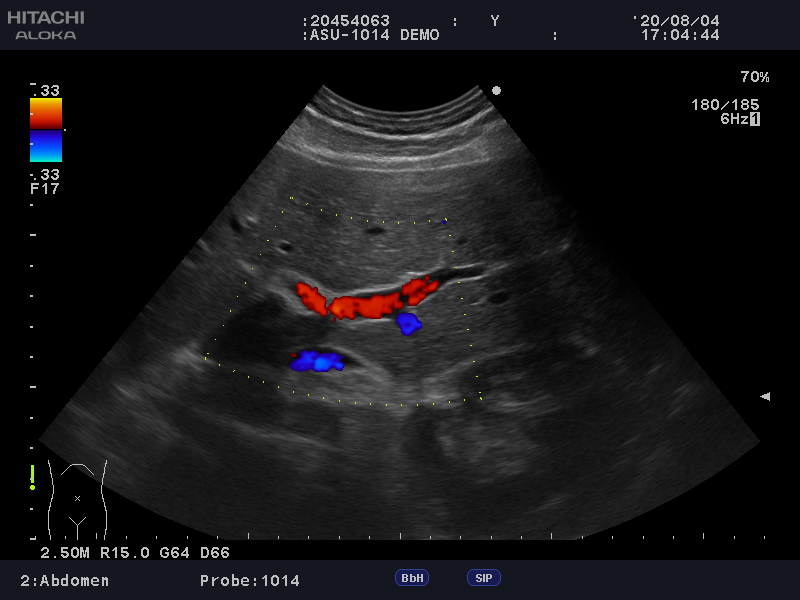Click the focus position arrow marker
Viewport: 800px width, 600px height.
click(x=765, y=397)
